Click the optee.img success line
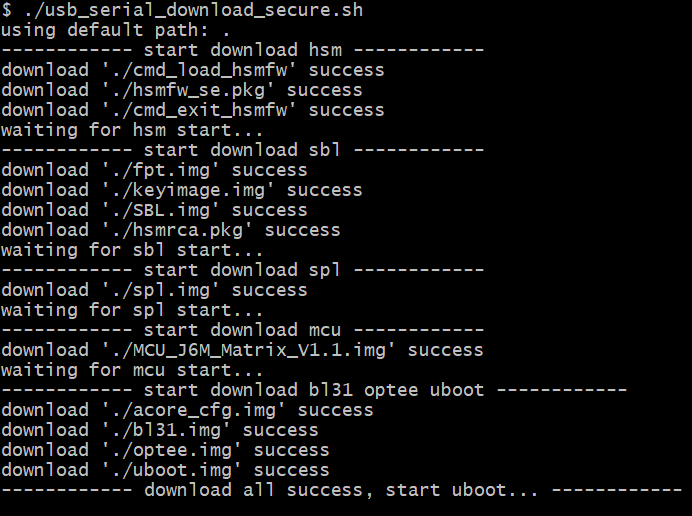 (165, 450)
